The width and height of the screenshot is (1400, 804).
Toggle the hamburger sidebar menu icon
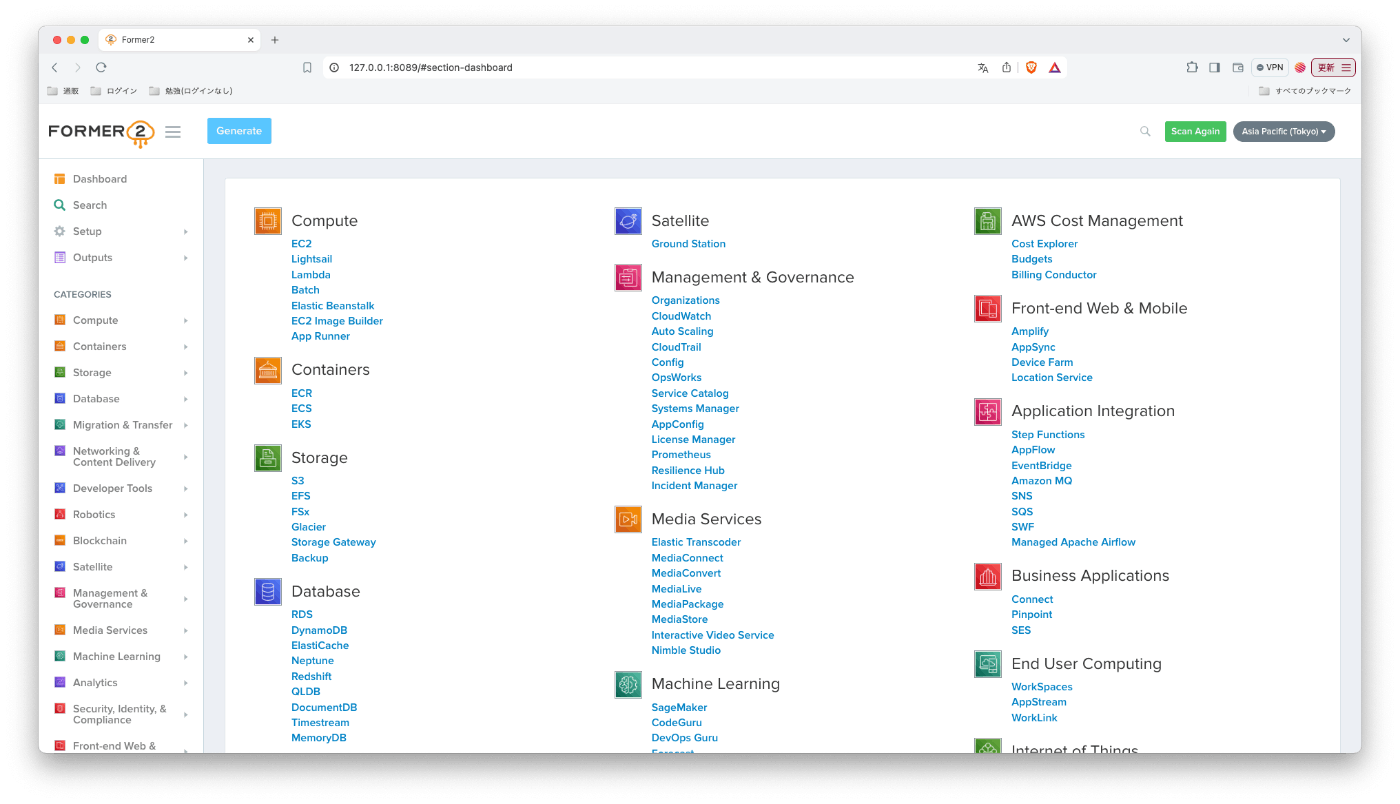coord(173,132)
